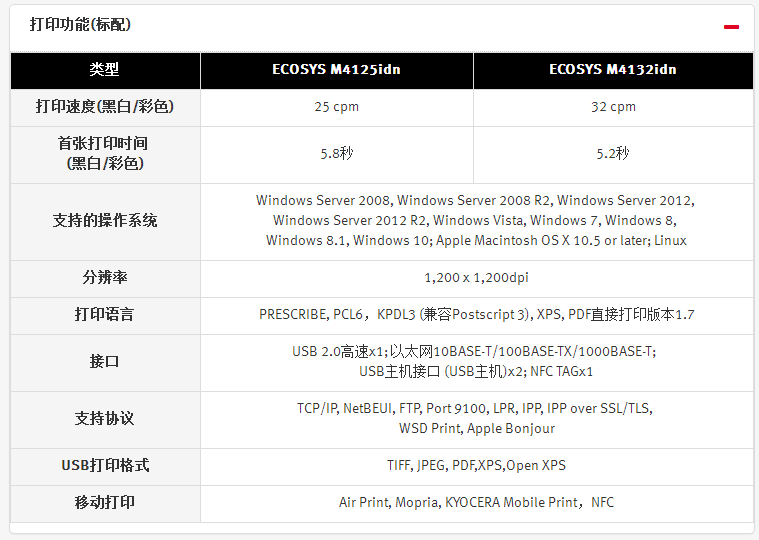The height and width of the screenshot is (540, 759).
Task: Select the ECOSYS M4132idn column header
Action: 613,70
